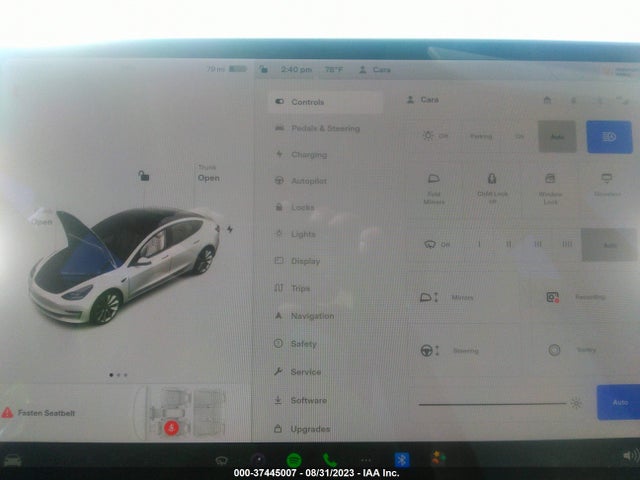640x480 pixels.
Task: Set wipers to speed IIII
Action: pyautogui.click(x=567, y=244)
